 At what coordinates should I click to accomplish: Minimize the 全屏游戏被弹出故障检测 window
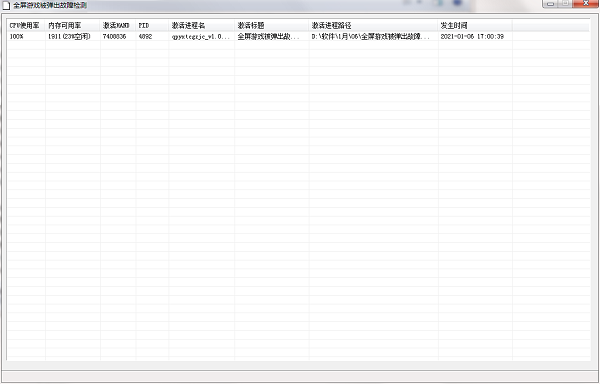[x=551, y=3]
